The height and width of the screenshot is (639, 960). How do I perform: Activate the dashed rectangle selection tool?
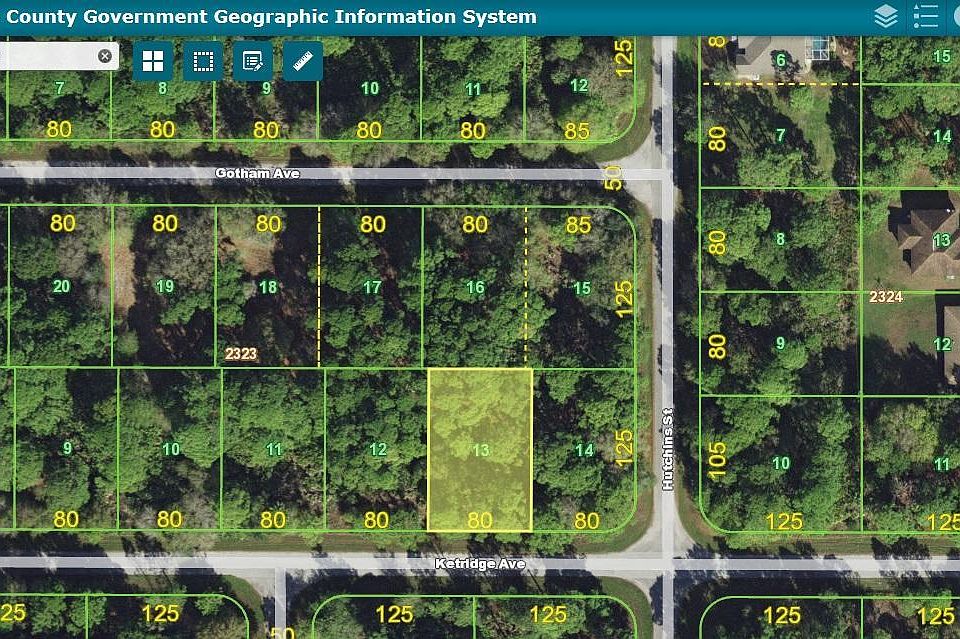click(x=203, y=61)
